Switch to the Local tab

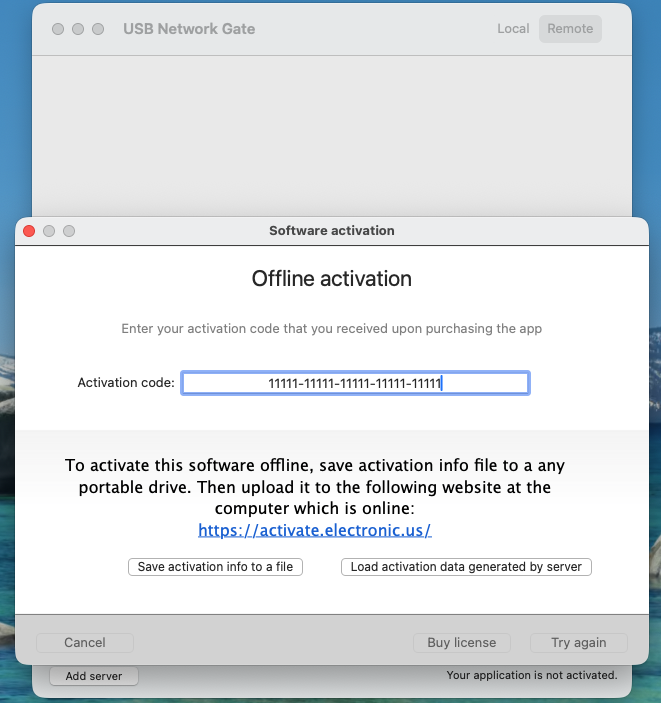click(513, 29)
